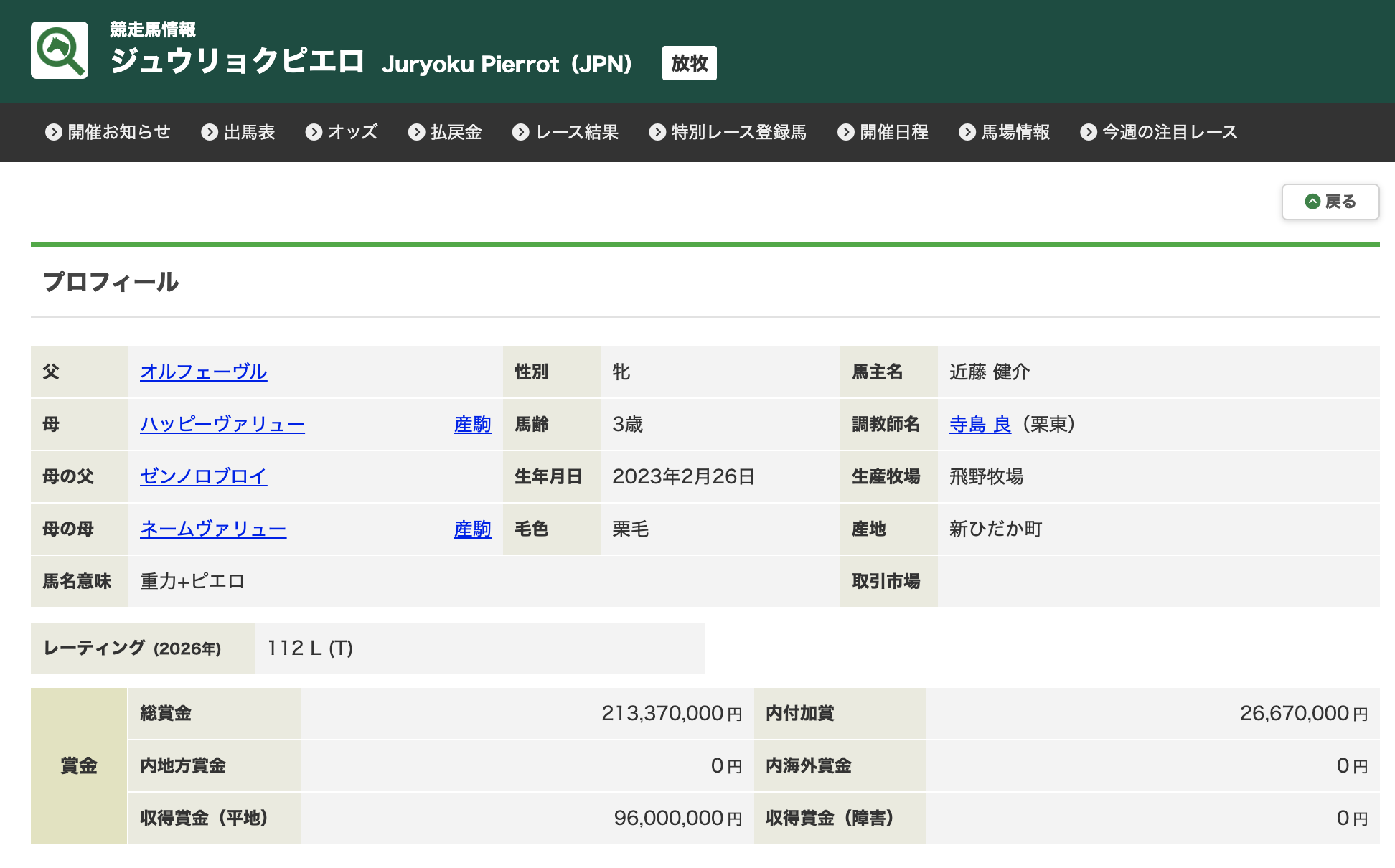Click the 調教師名 label cell
This screenshot has height=868, width=1395.
click(x=889, y=424)
